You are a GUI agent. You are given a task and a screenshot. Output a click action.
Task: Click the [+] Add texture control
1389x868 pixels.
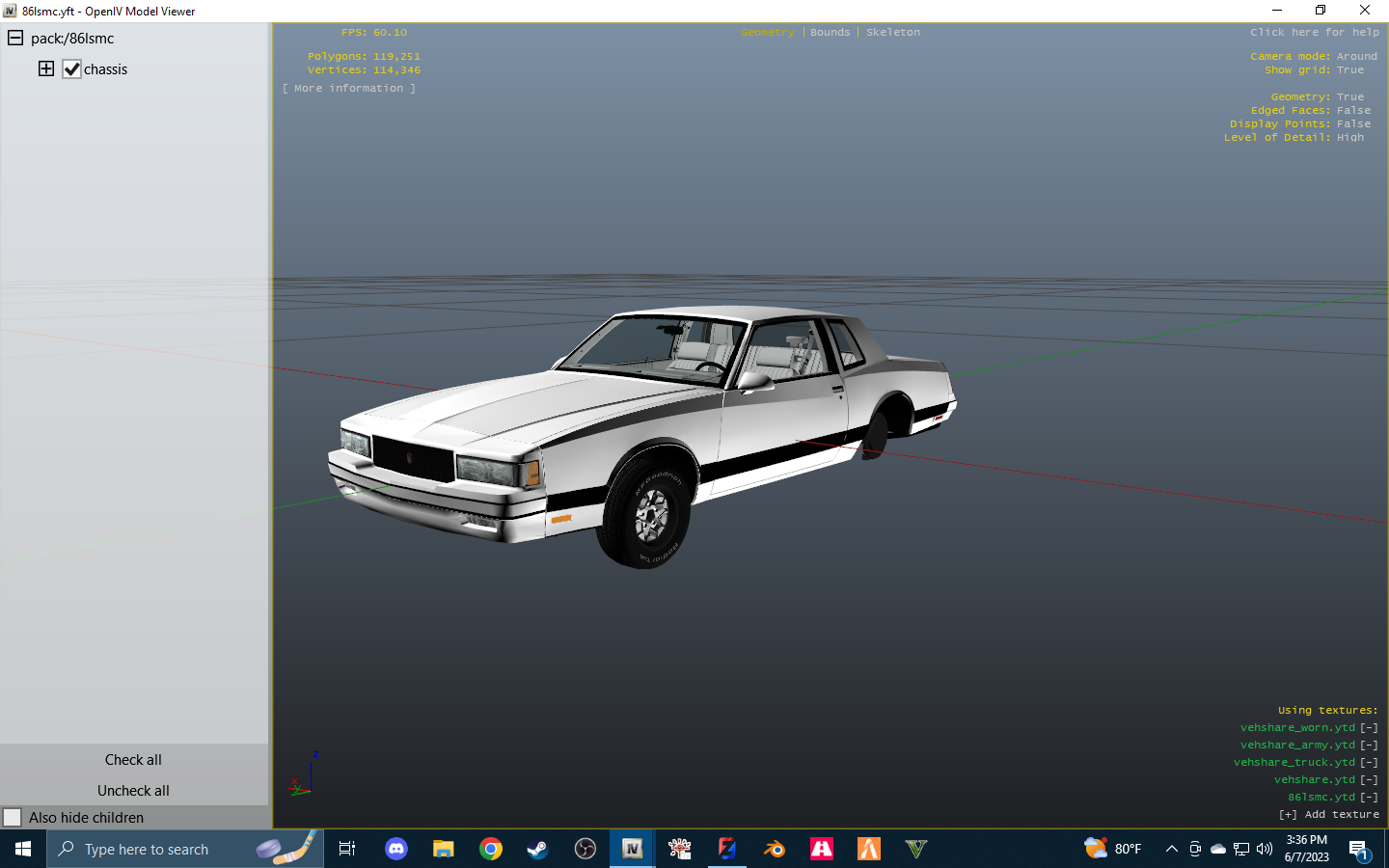tap(1331, 814)
